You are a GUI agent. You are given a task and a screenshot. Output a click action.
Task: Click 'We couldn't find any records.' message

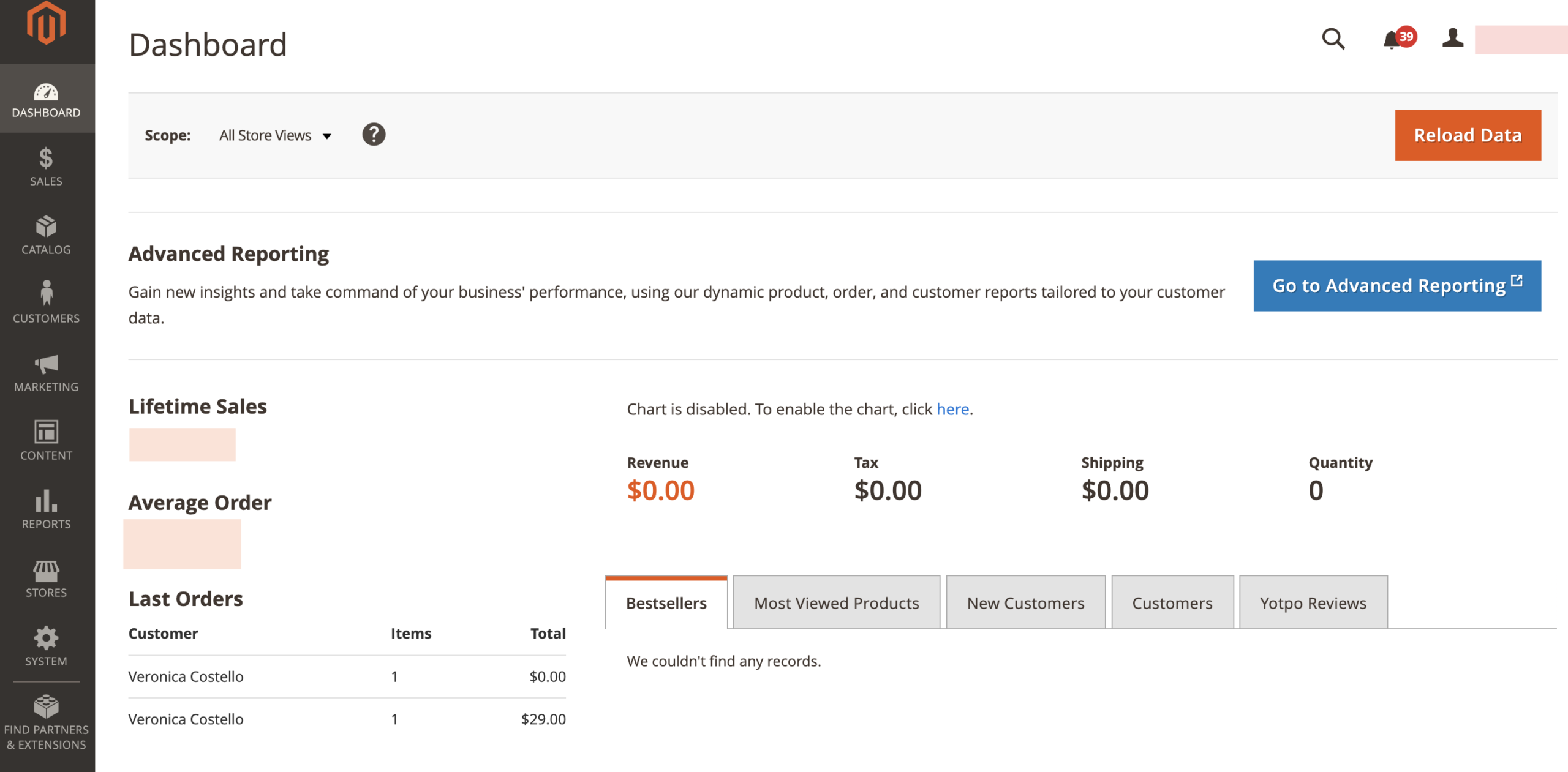click(x=723, y=661)
